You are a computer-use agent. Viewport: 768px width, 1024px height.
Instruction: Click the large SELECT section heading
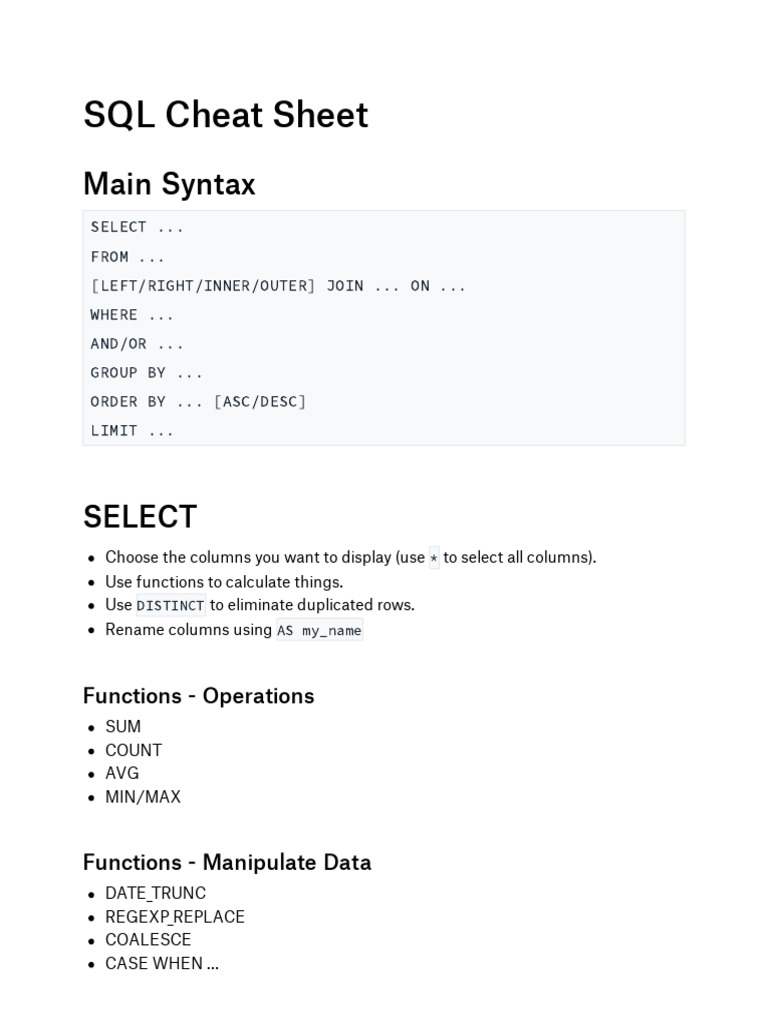(140, 517)
